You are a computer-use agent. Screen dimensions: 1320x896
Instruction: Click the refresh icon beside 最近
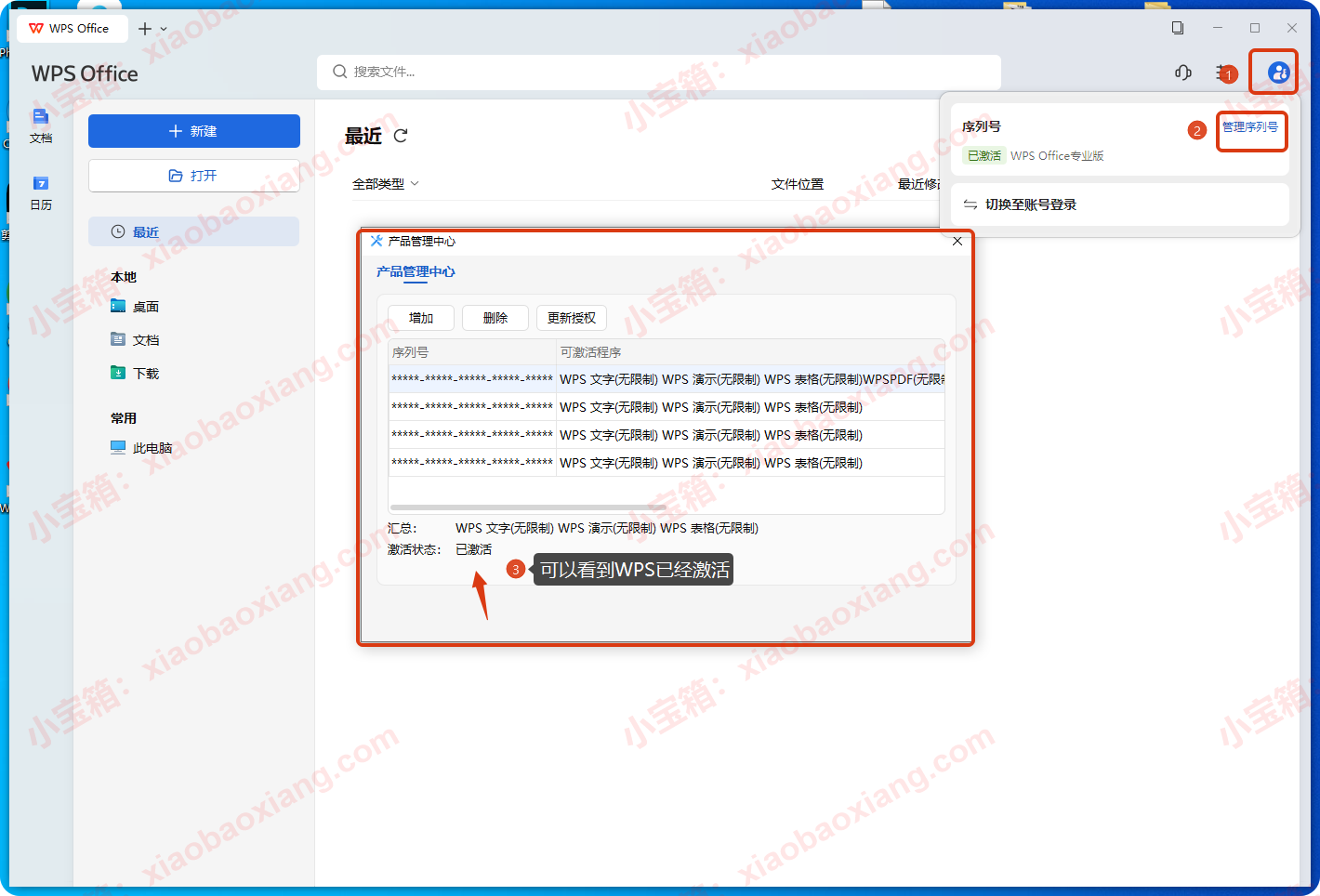401,136
